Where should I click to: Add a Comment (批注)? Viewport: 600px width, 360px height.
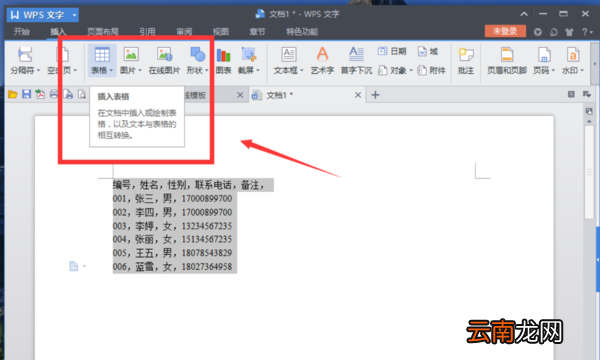point(466,60)
